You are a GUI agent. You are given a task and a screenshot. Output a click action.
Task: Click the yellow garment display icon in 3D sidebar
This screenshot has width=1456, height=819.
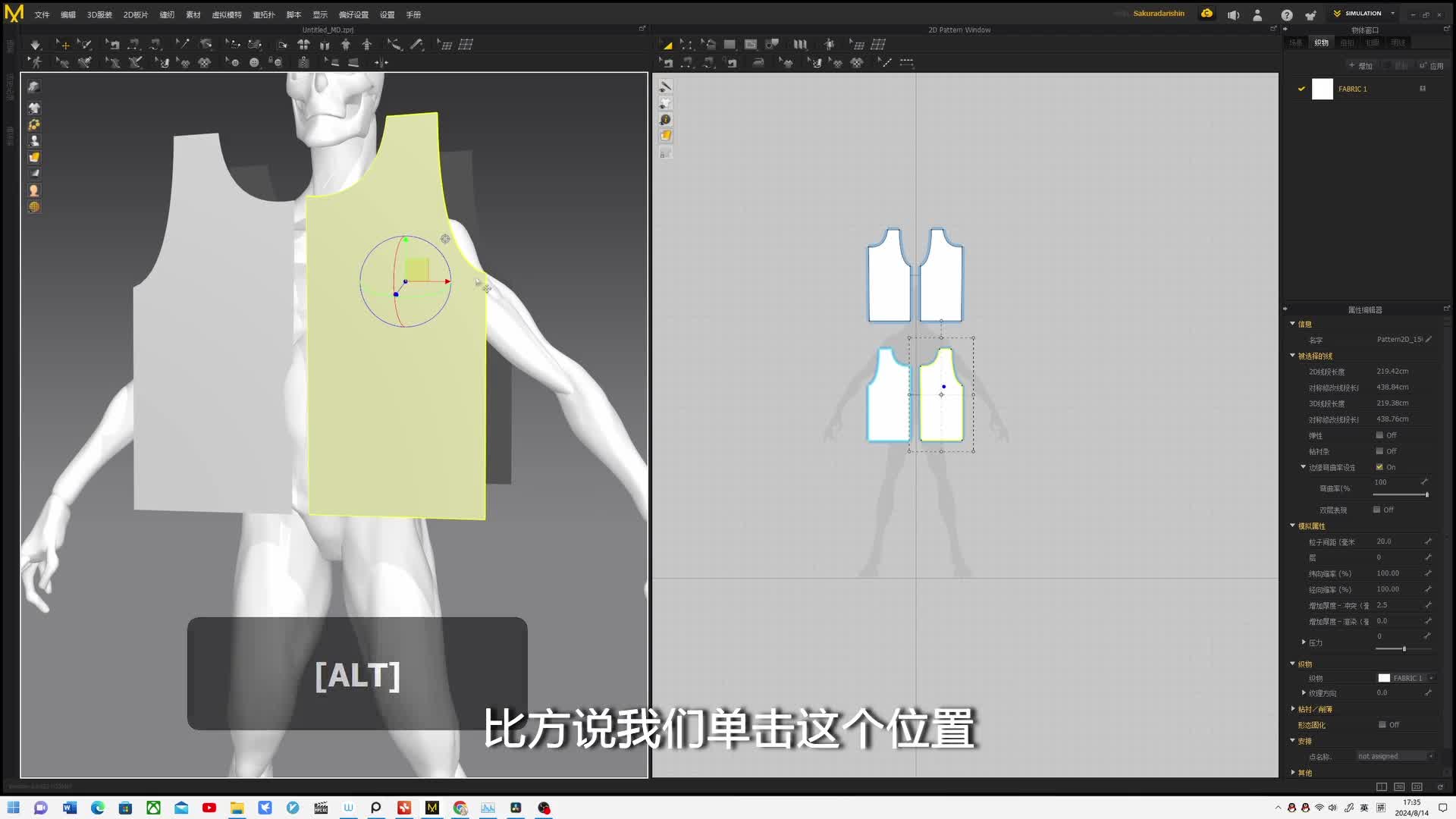click(x=34, y=158)
